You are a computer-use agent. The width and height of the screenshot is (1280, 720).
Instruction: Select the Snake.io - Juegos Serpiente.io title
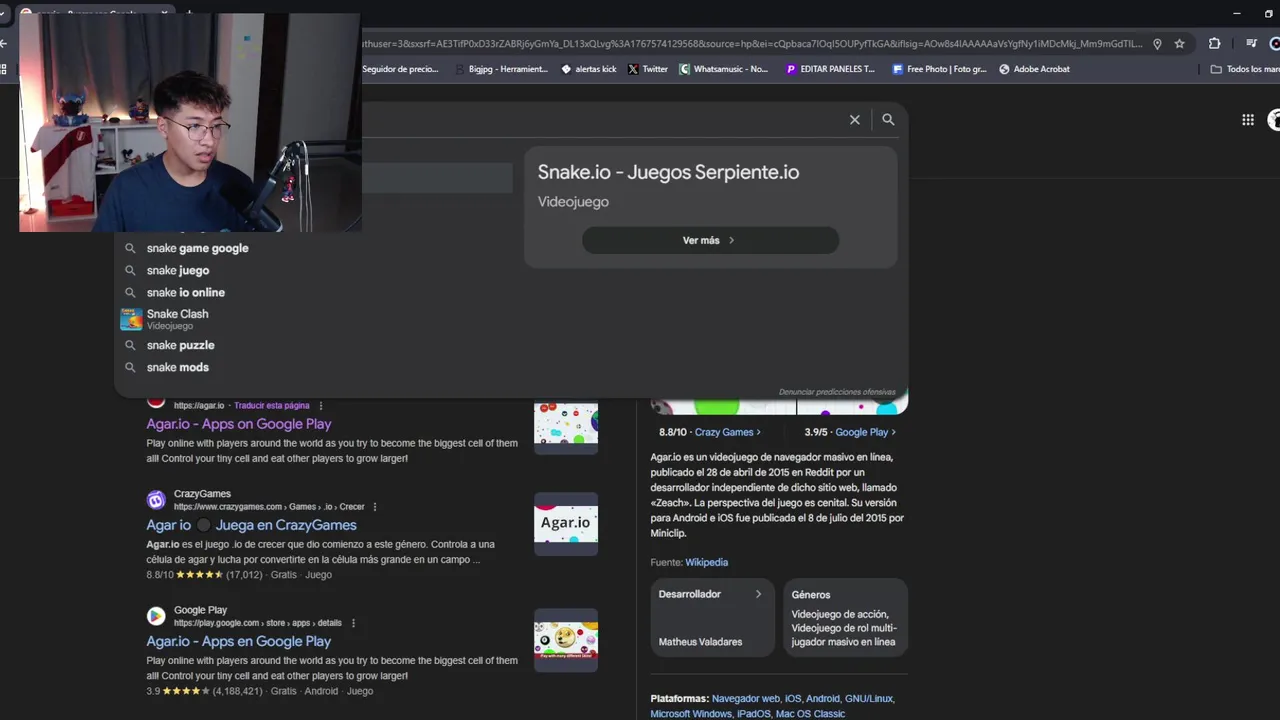click(668, 172)
